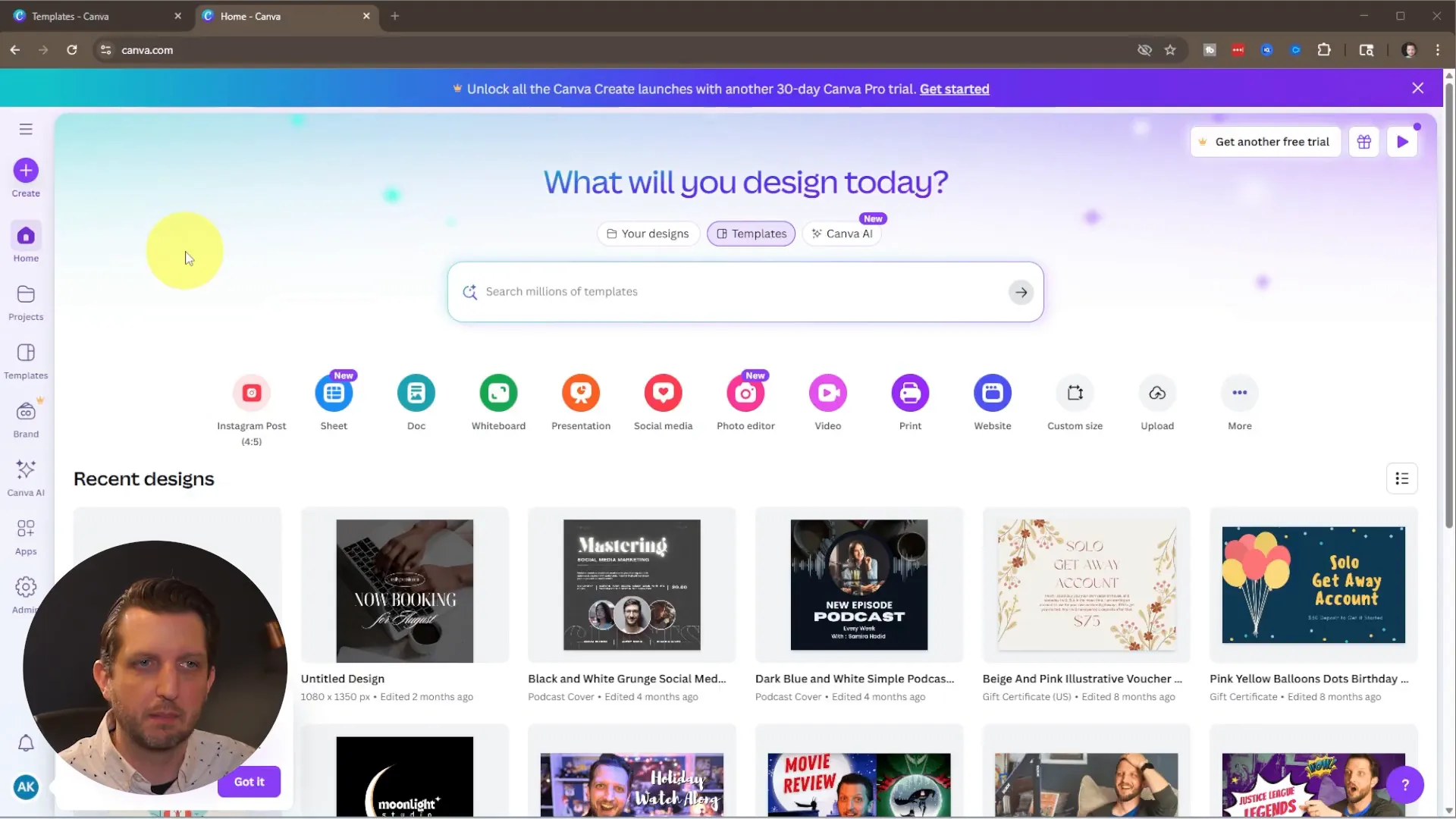Dismiss the Canva Pro promo banner
This screenshot has width=1456, height=819.
[x=1417, y=88]
